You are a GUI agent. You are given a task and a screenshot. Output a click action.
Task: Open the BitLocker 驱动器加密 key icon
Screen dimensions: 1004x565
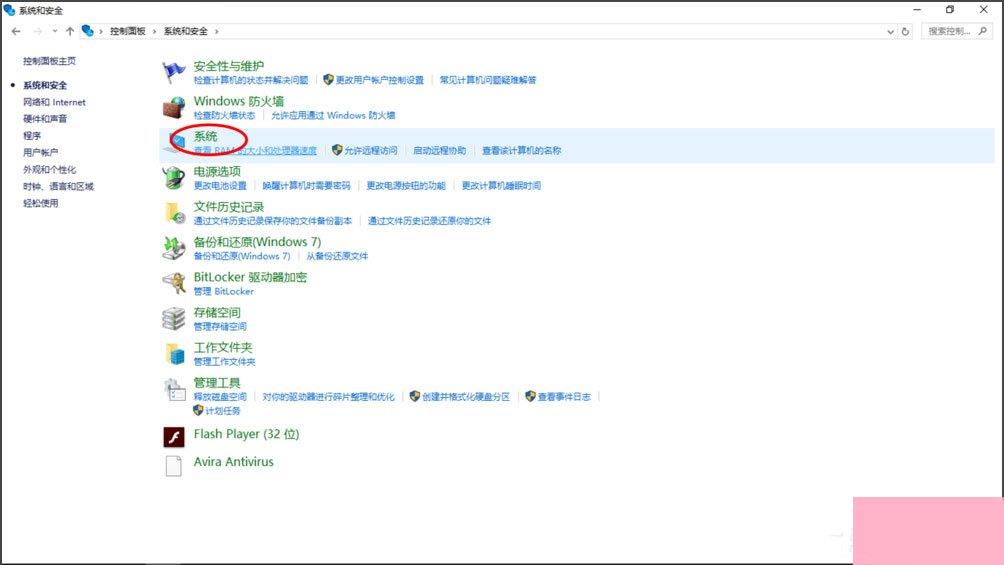point(174,284)
